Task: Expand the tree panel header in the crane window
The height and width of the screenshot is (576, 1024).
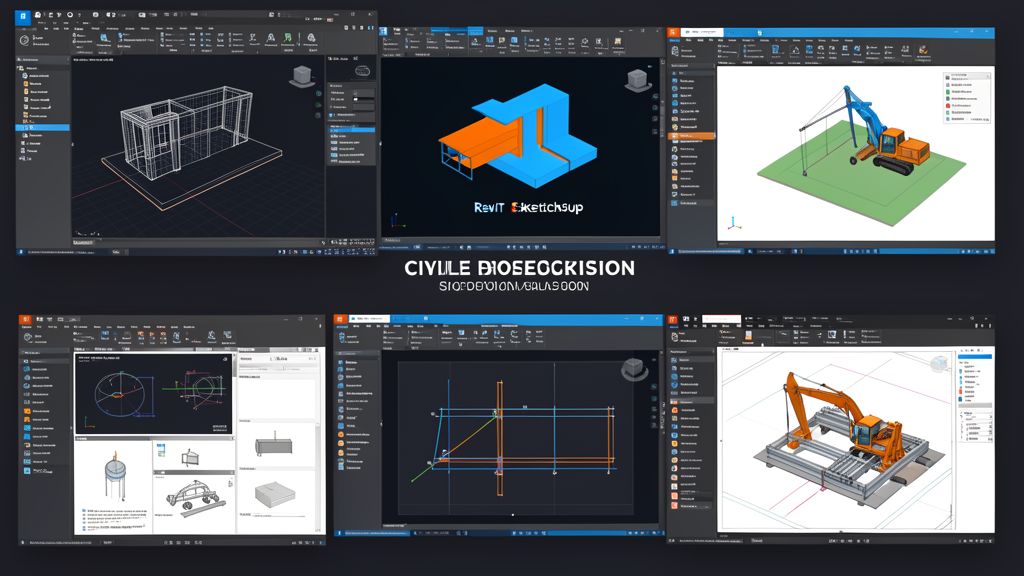Action: 691,65
